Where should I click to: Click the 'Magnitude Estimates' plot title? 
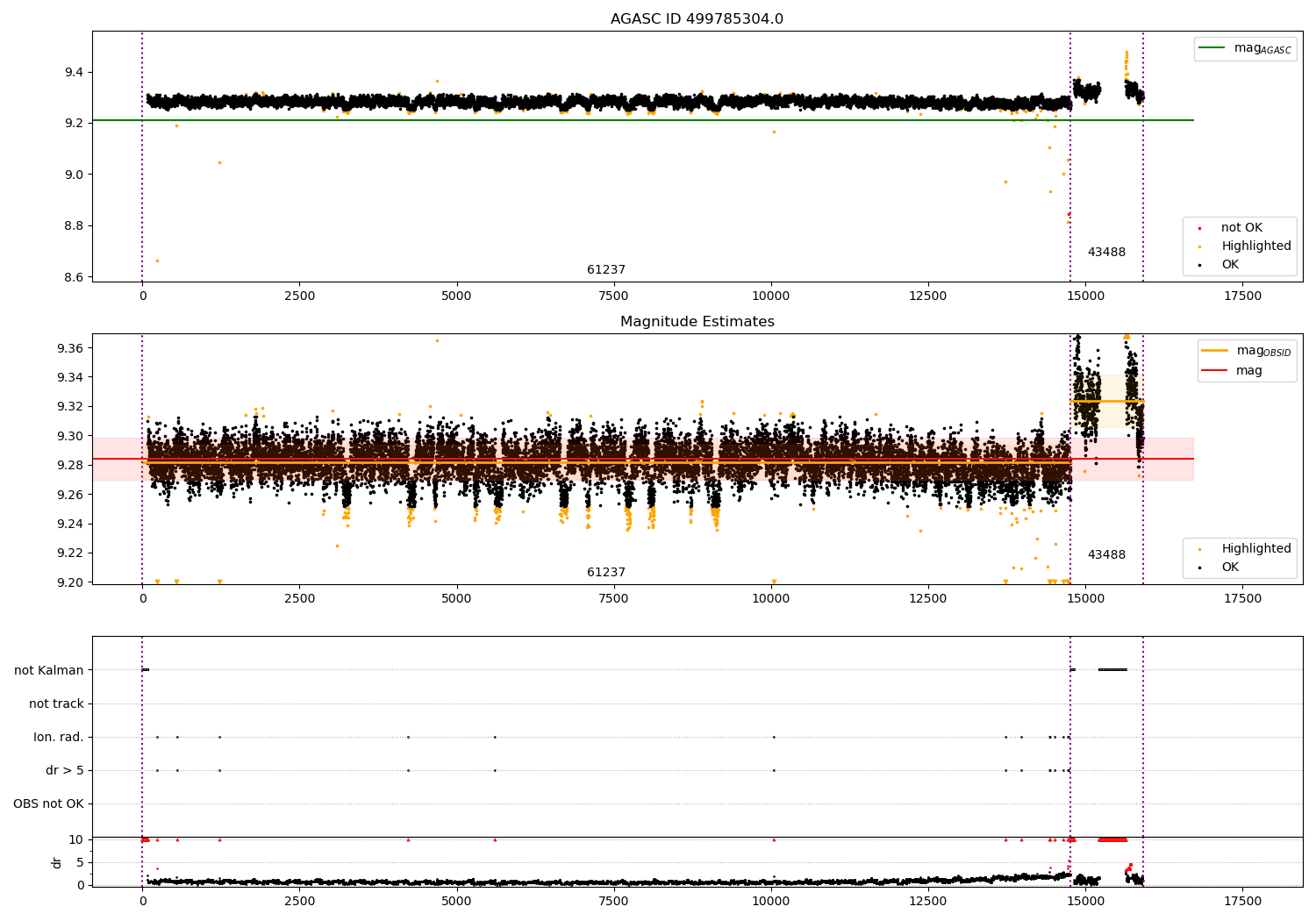click(x=697, y=322)
